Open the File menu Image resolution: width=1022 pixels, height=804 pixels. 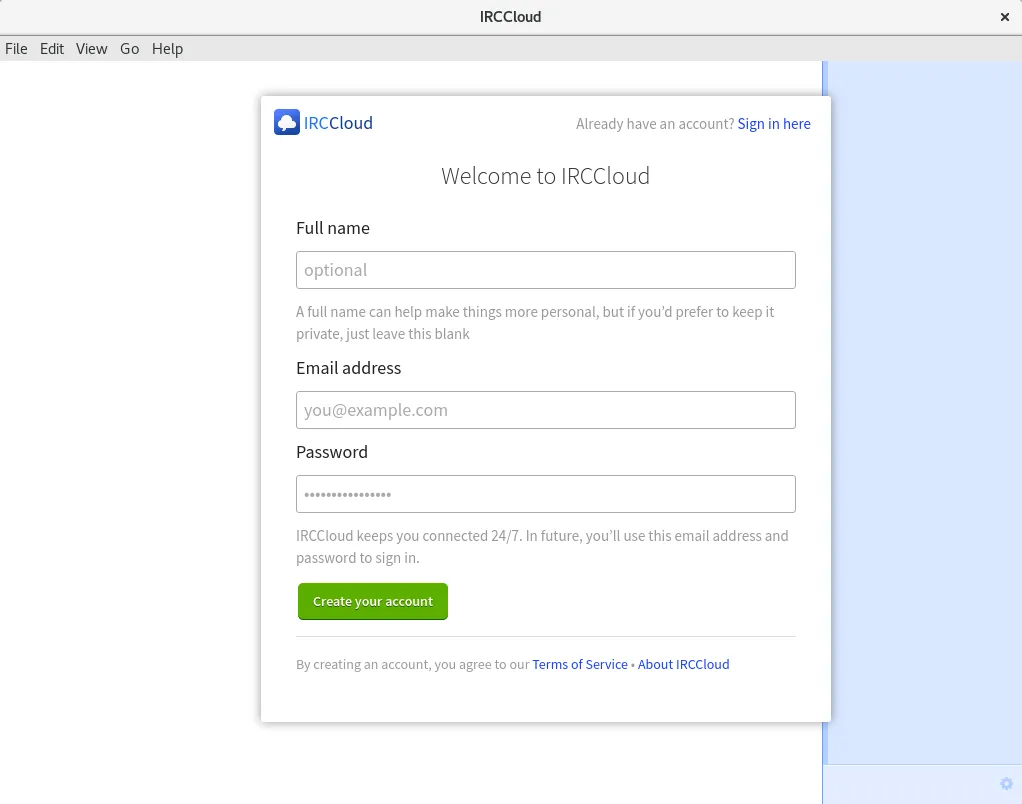tap(16, 48)
